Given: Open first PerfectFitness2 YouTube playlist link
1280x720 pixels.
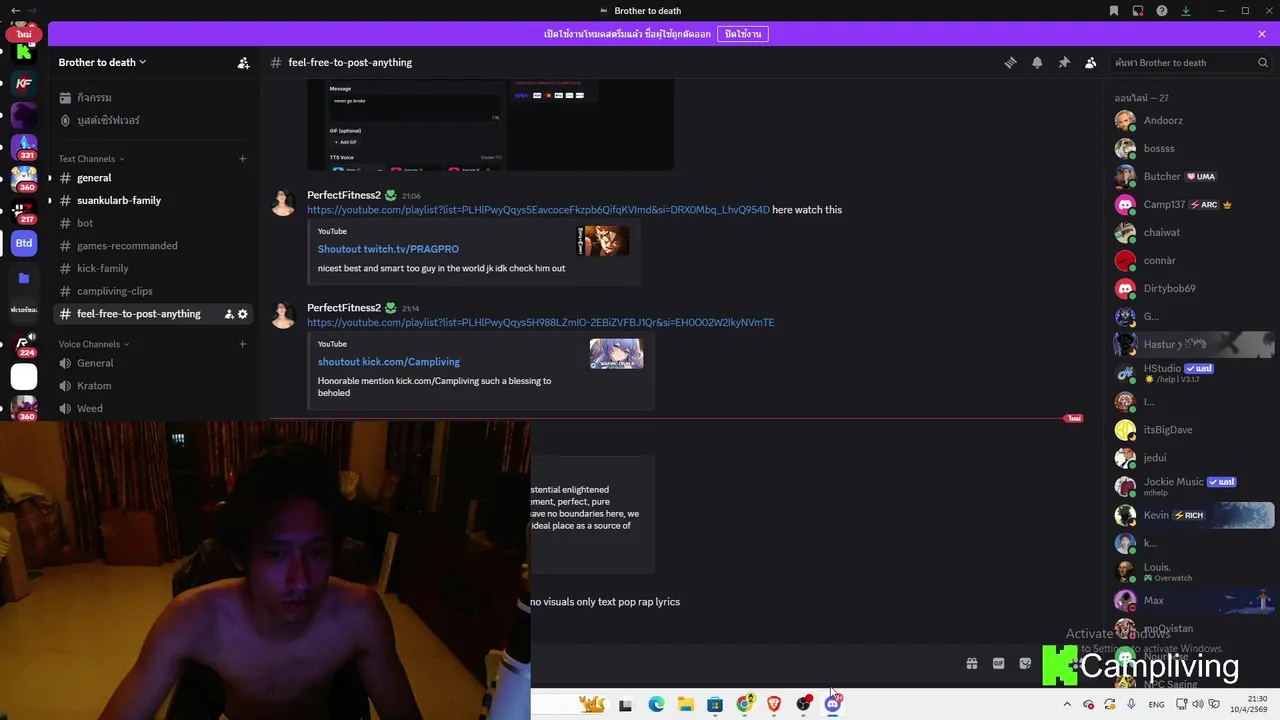Looking at the screenshot, I should click(x=538, y=210).
